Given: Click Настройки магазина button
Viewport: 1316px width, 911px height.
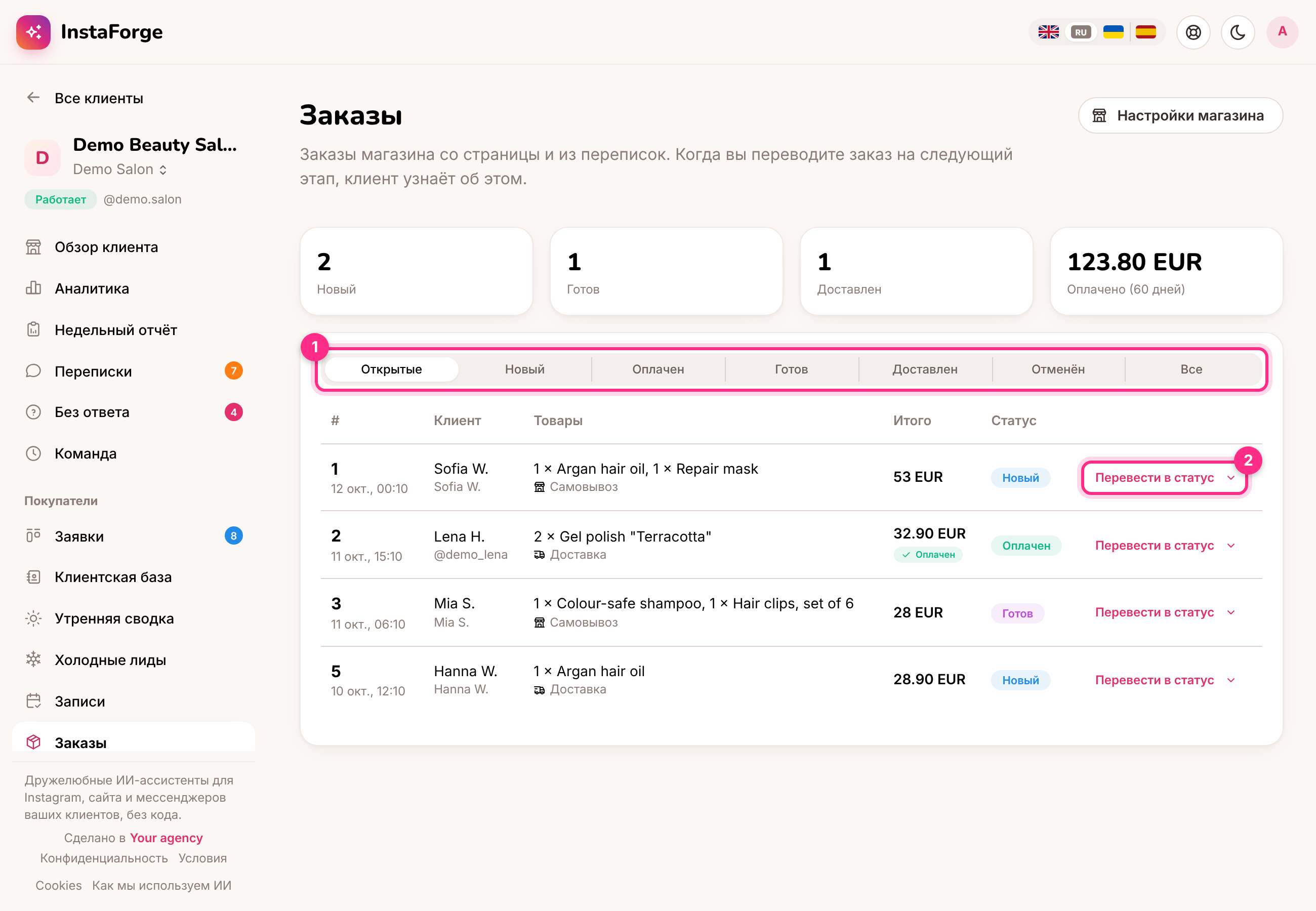Looking at the screenshot, I should [1180, 115].
